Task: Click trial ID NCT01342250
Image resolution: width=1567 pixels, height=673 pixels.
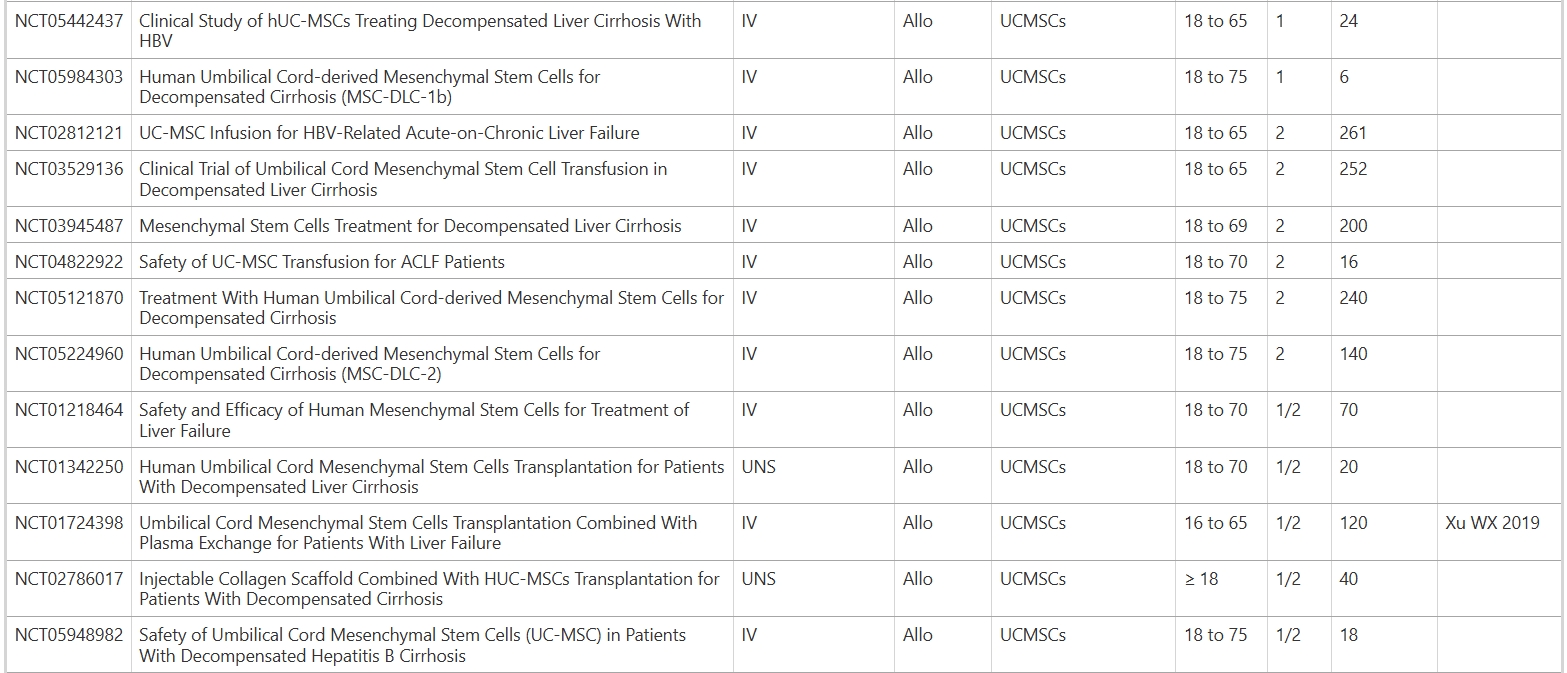Action: [69, 467]
